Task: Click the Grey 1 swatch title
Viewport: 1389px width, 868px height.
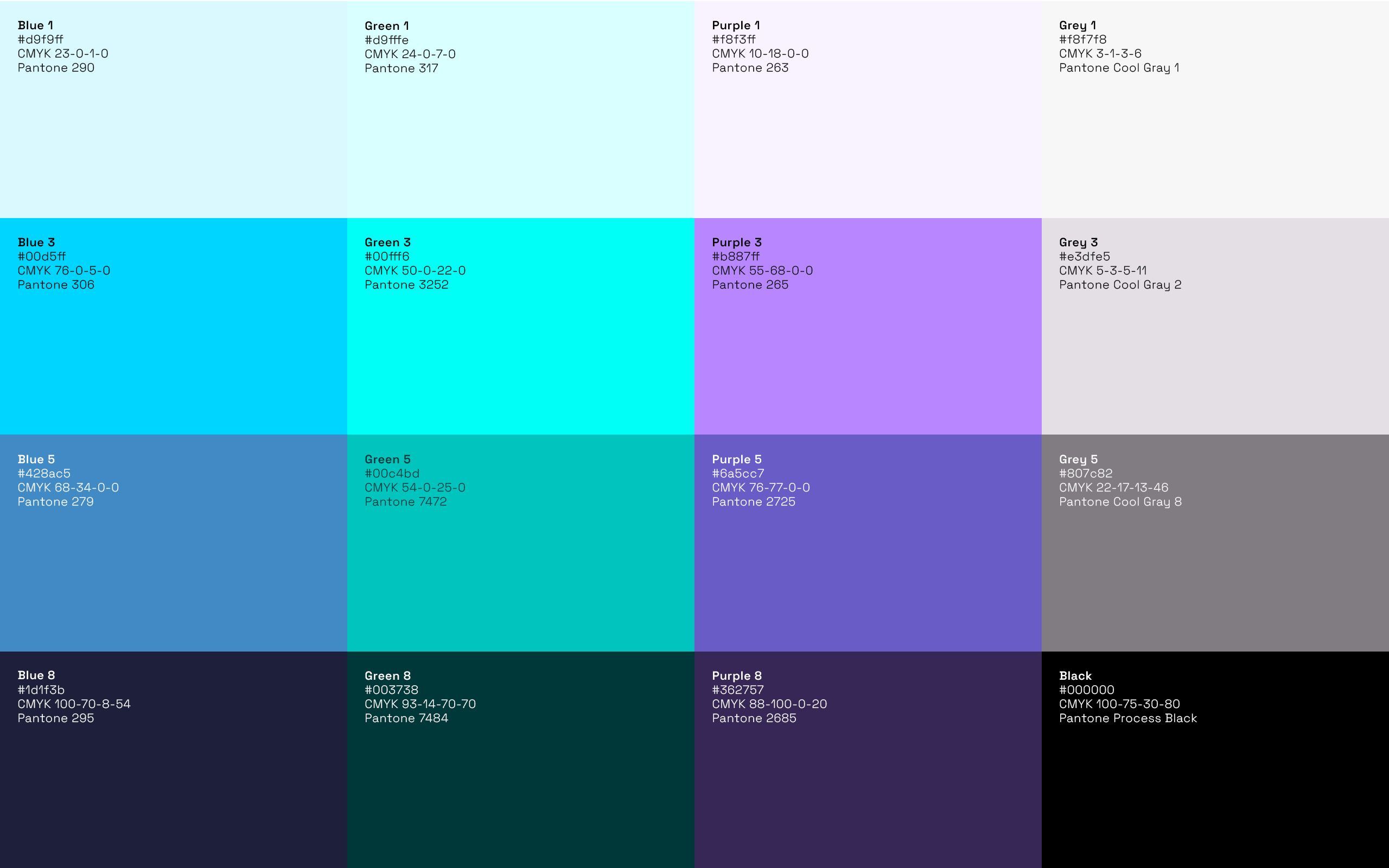Action: tap(1078, 25)
